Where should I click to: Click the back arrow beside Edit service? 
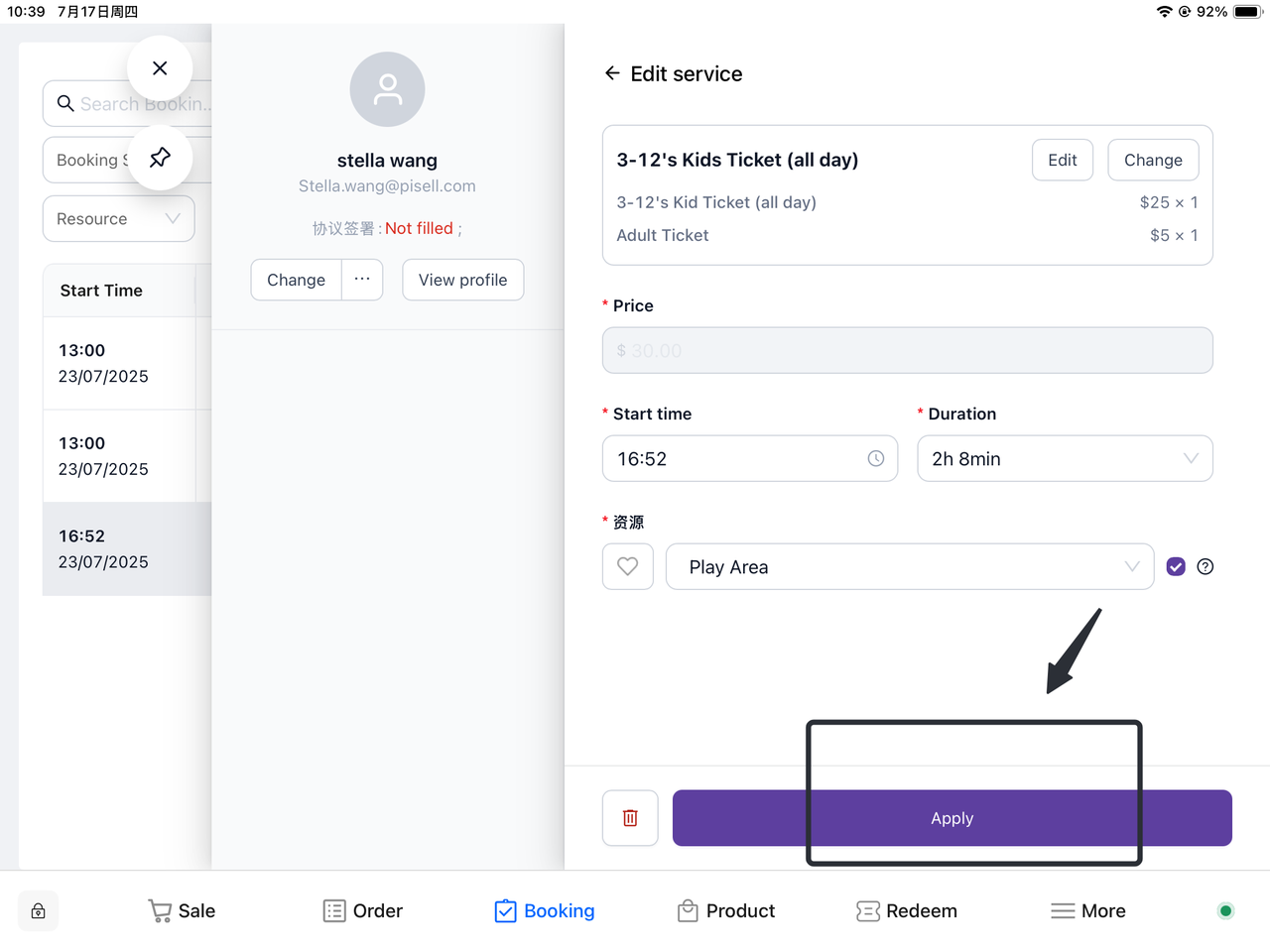click(612, 73)
